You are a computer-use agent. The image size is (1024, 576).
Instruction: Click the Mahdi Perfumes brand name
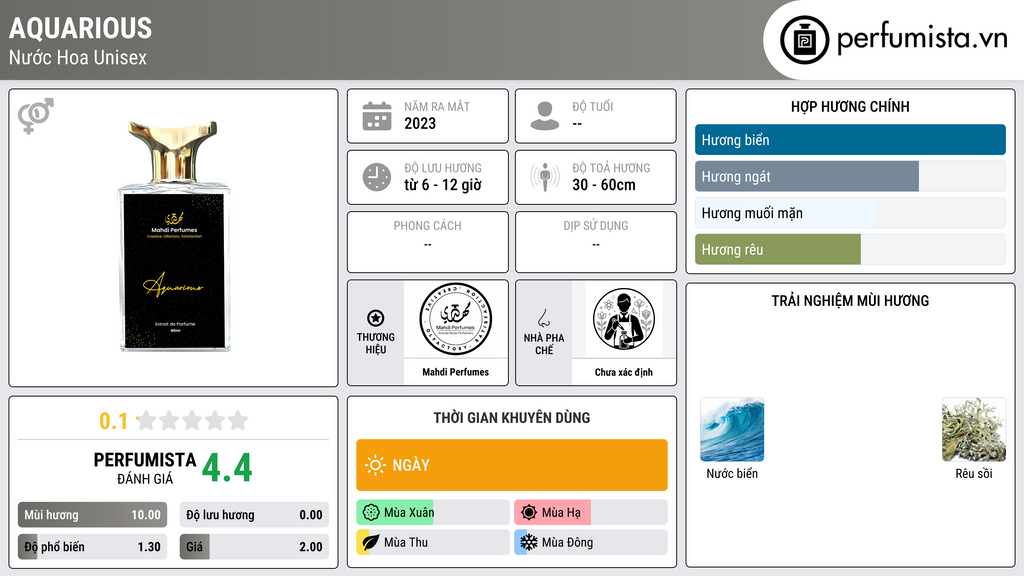(455, 372)
